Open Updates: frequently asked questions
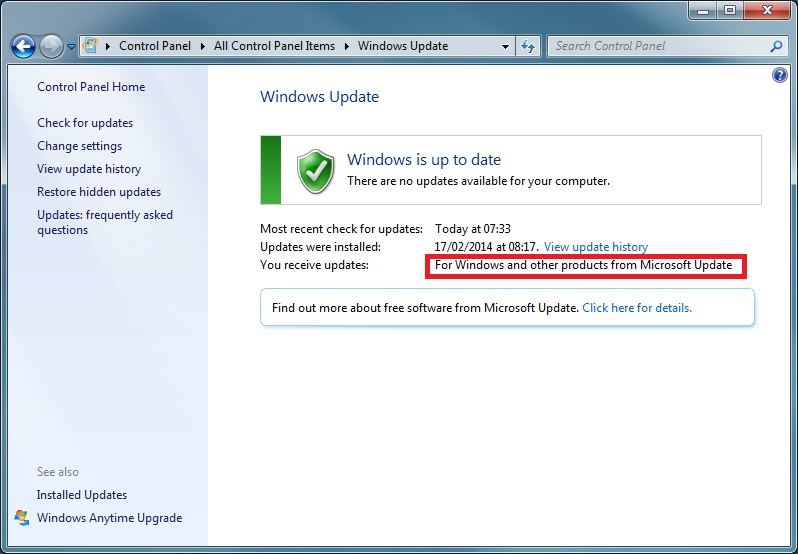The height and width of the screenshot is (554, 798). 105,222
